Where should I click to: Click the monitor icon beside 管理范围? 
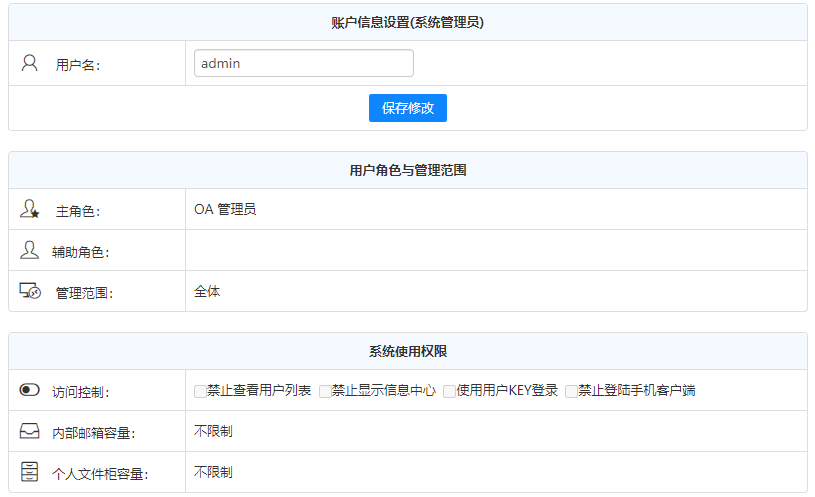[30, 291]
